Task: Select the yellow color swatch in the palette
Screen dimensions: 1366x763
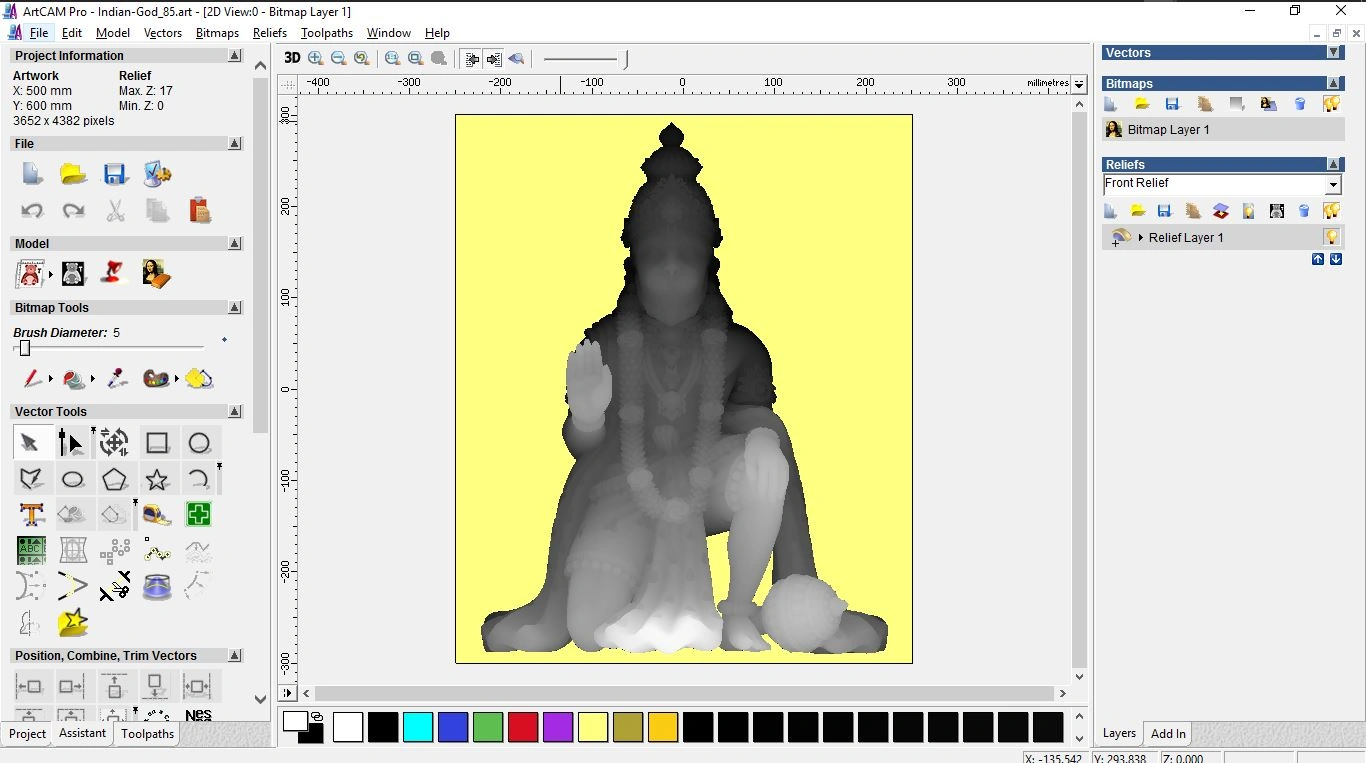Action: [593, 727]
